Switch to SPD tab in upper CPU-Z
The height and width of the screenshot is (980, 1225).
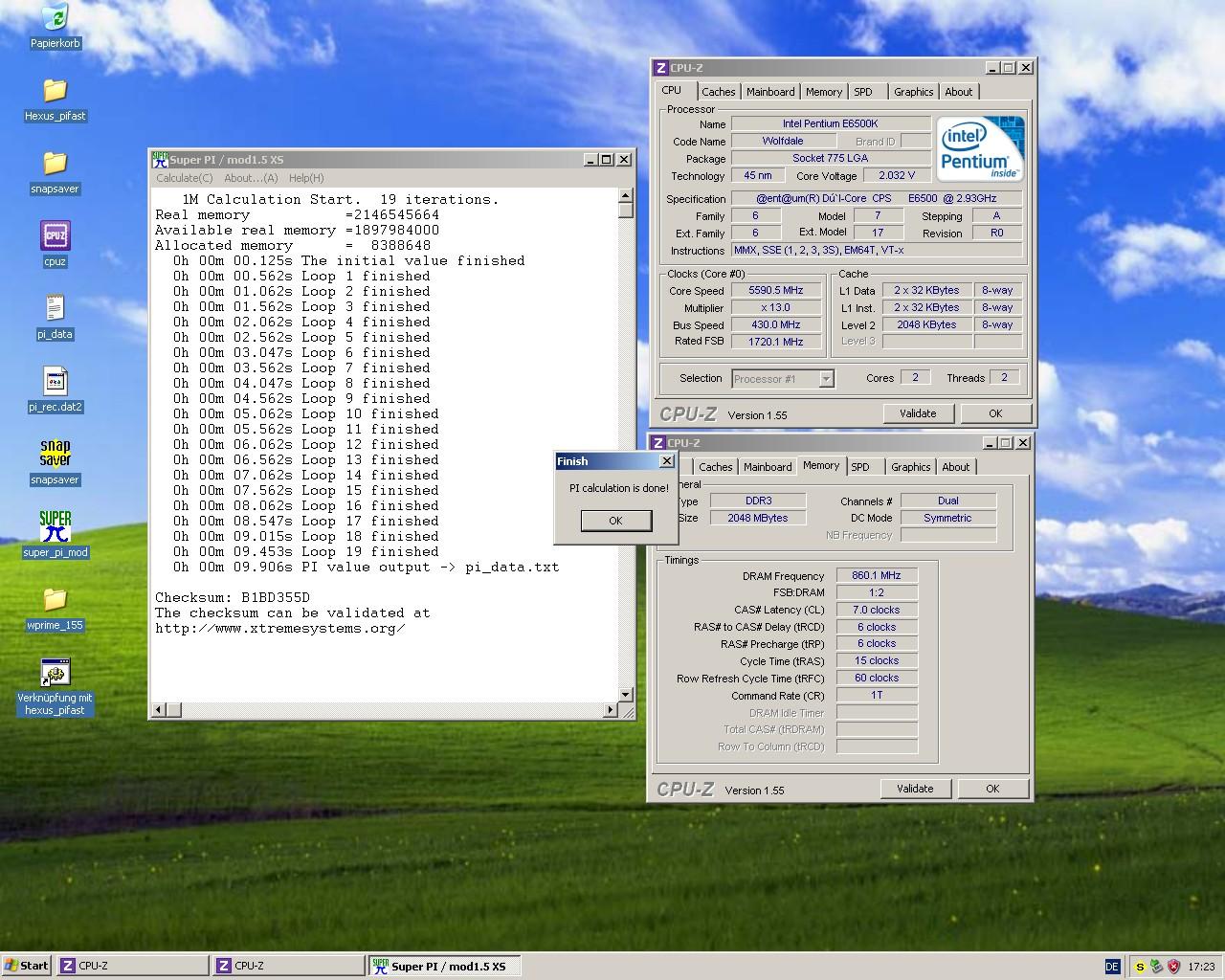(863, 92)
